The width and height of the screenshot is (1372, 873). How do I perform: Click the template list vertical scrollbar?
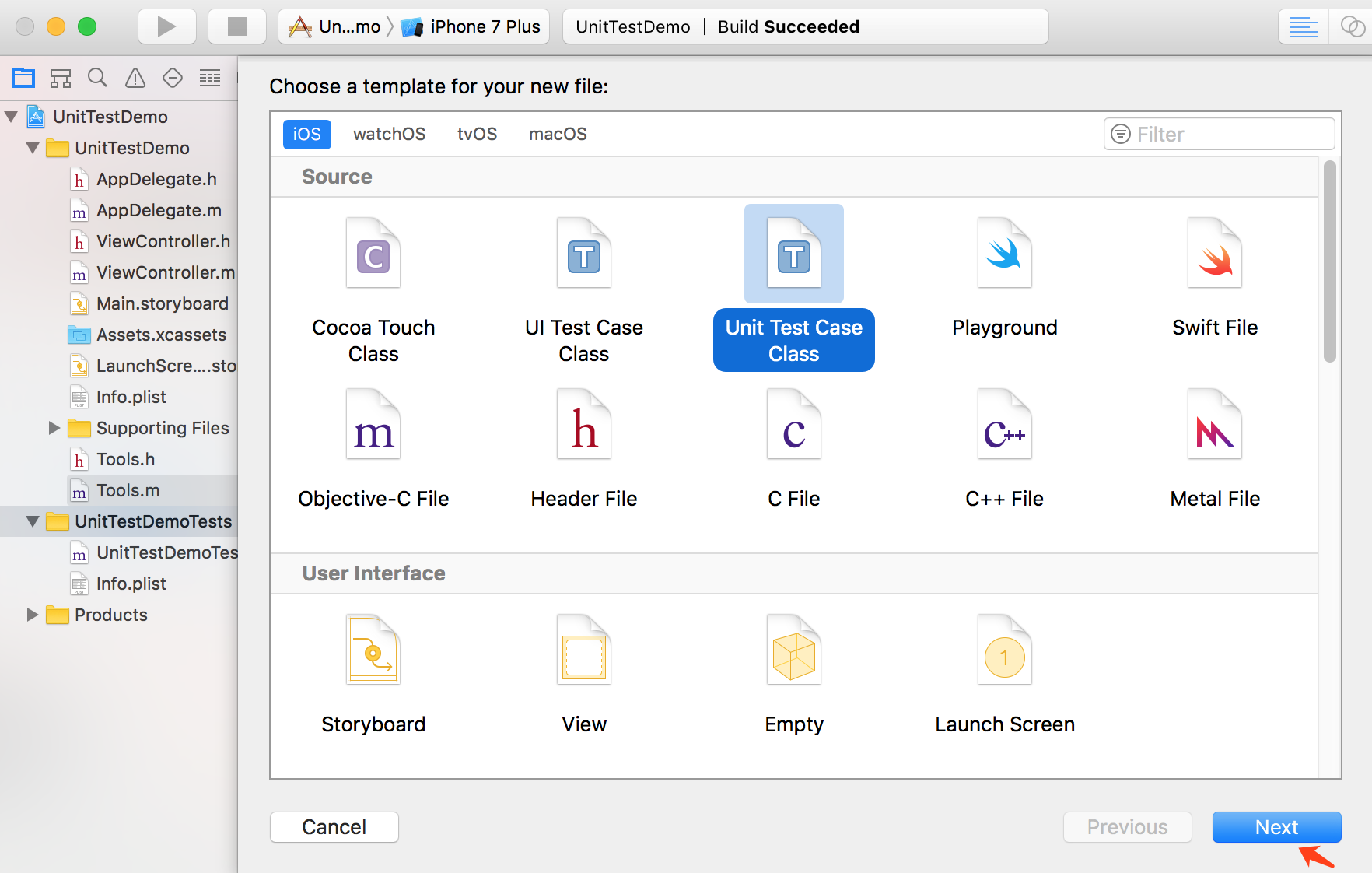pyautogui.click(x=1329, y=261)
